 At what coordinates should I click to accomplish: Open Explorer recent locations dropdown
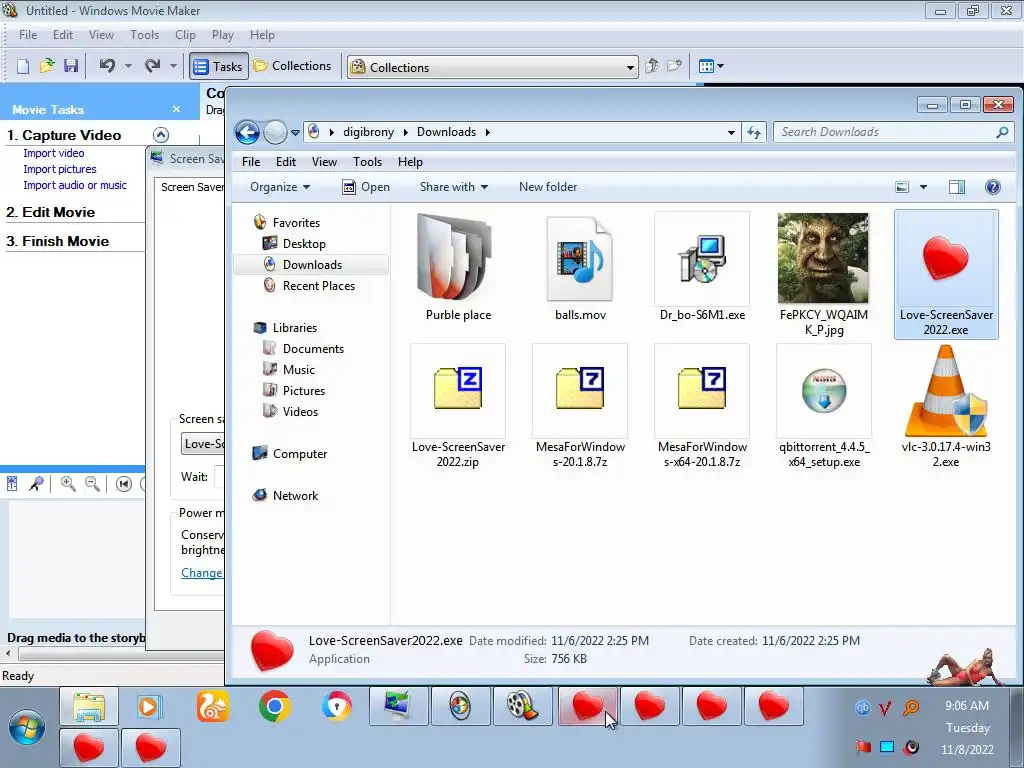click(295, 133)
